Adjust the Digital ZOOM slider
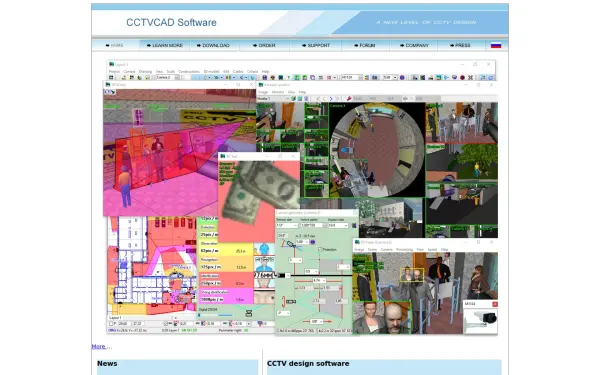The width and height of the screenshot is (600, 375). (215, 315)
